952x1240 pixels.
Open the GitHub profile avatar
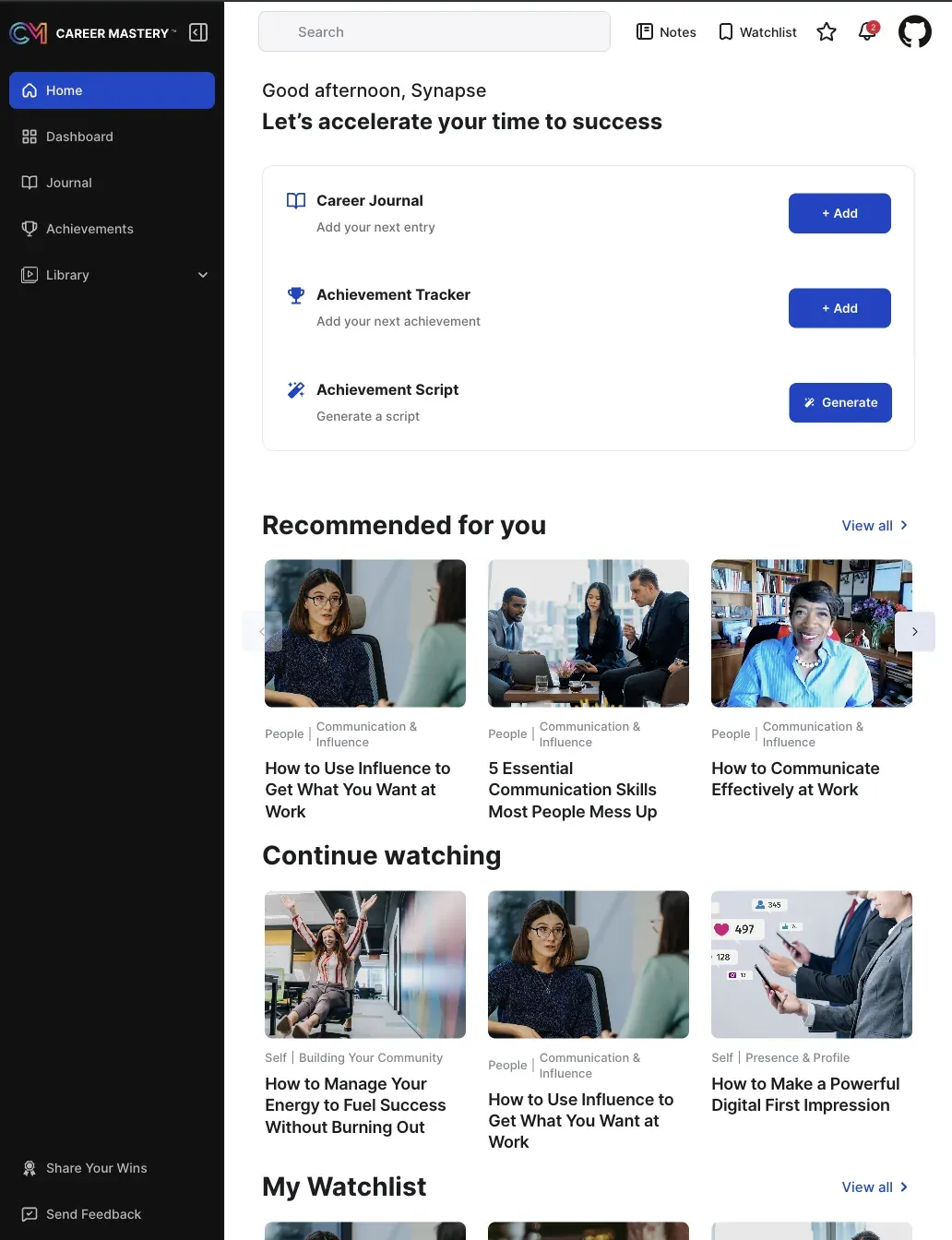tap(915, 32)
